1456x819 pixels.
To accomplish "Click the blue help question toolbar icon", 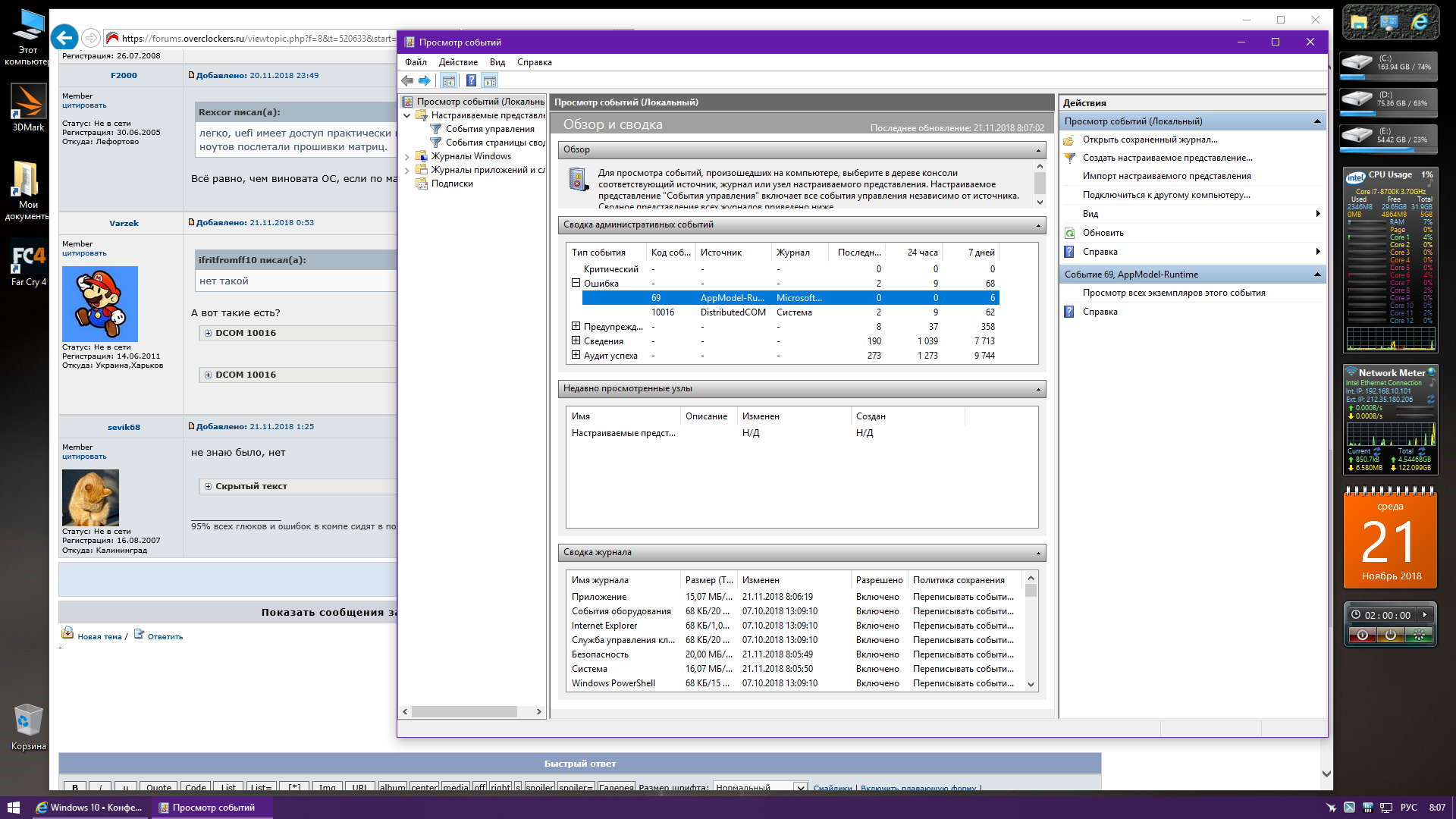I will coord(471,80).
